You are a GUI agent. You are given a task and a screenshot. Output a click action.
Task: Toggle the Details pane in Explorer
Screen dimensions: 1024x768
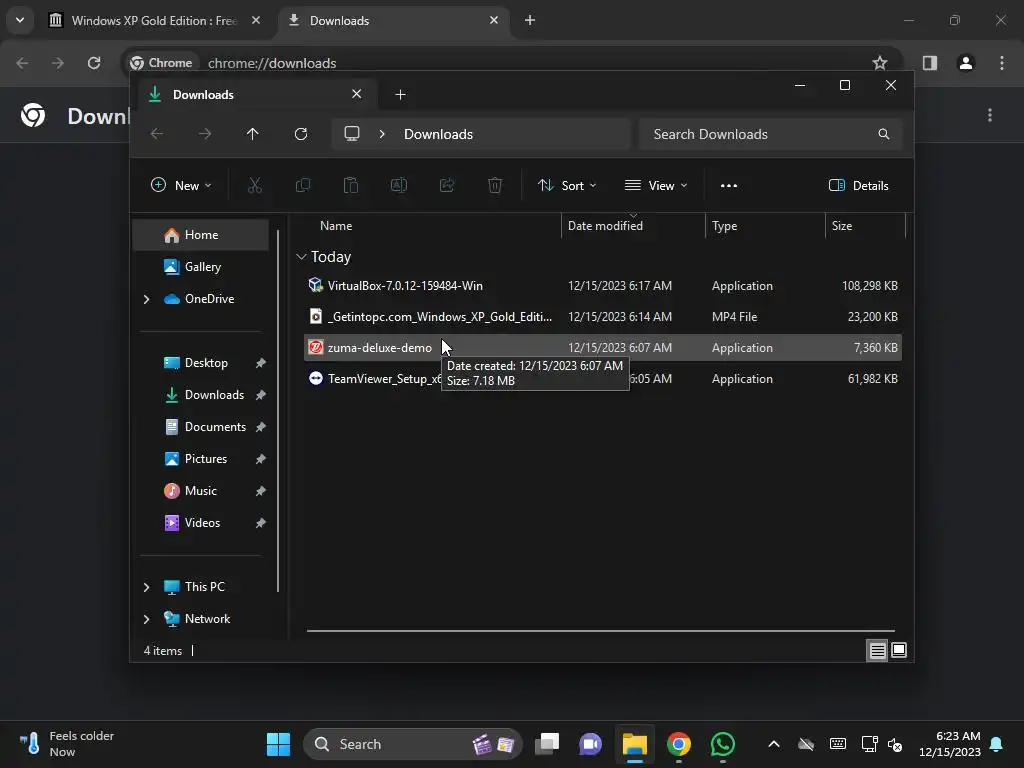[858, 185]
